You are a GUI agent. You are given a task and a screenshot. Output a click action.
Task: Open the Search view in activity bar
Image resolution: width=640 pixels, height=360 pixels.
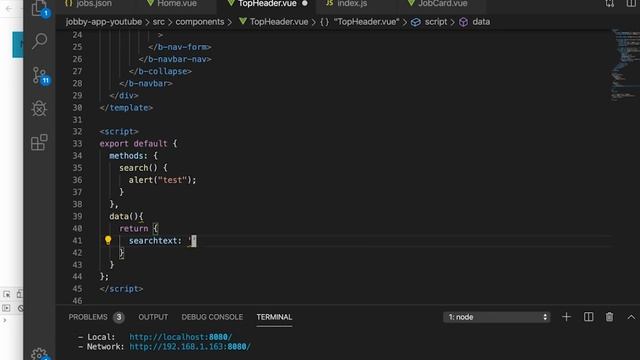click(39, 41)
